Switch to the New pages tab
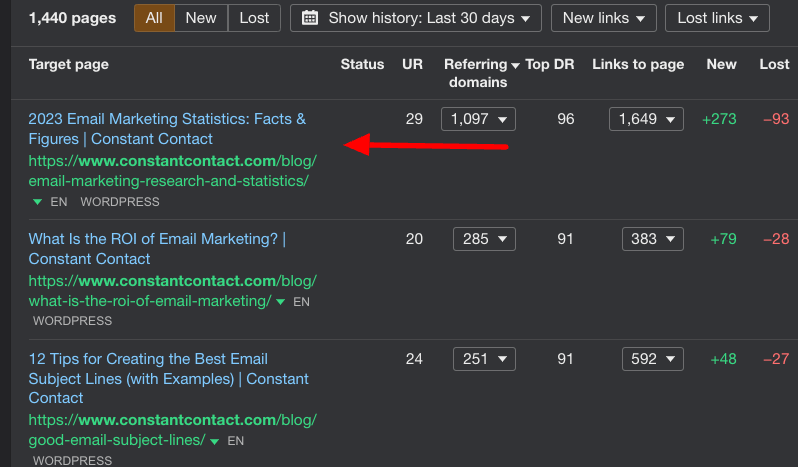The width and height of the screenshot is (798, 467). coord(201,18)
